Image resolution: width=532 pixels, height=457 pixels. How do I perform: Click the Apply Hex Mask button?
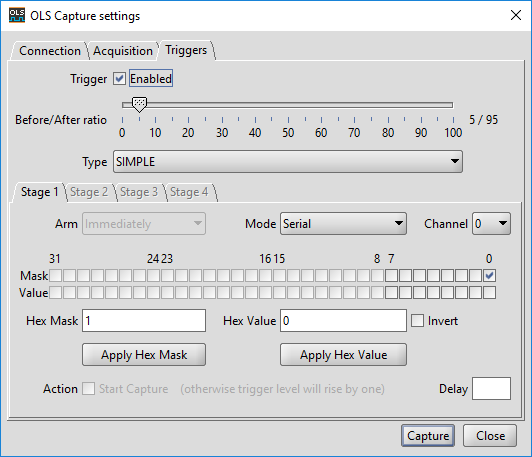pos(144,355)
